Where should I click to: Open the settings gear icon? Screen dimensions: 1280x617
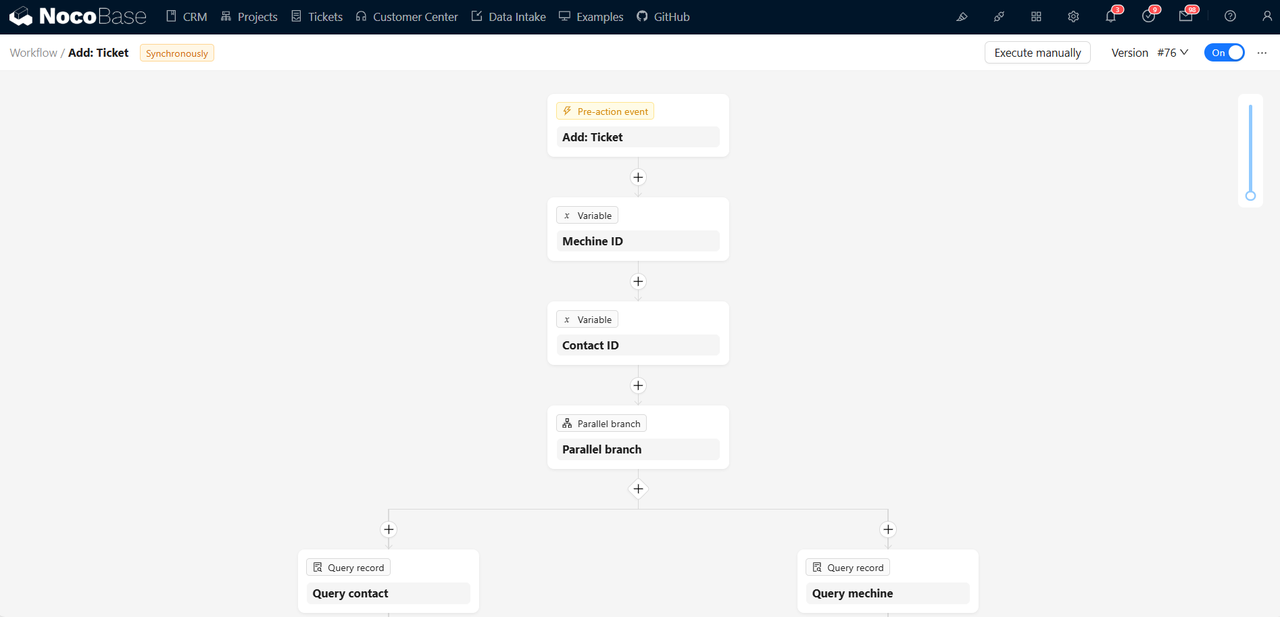point(1073,16)
